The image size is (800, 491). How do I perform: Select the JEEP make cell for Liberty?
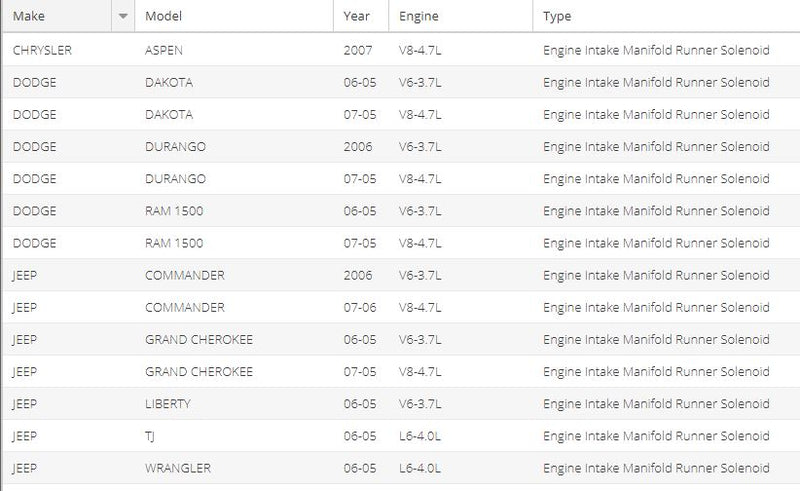click(24, 404)
